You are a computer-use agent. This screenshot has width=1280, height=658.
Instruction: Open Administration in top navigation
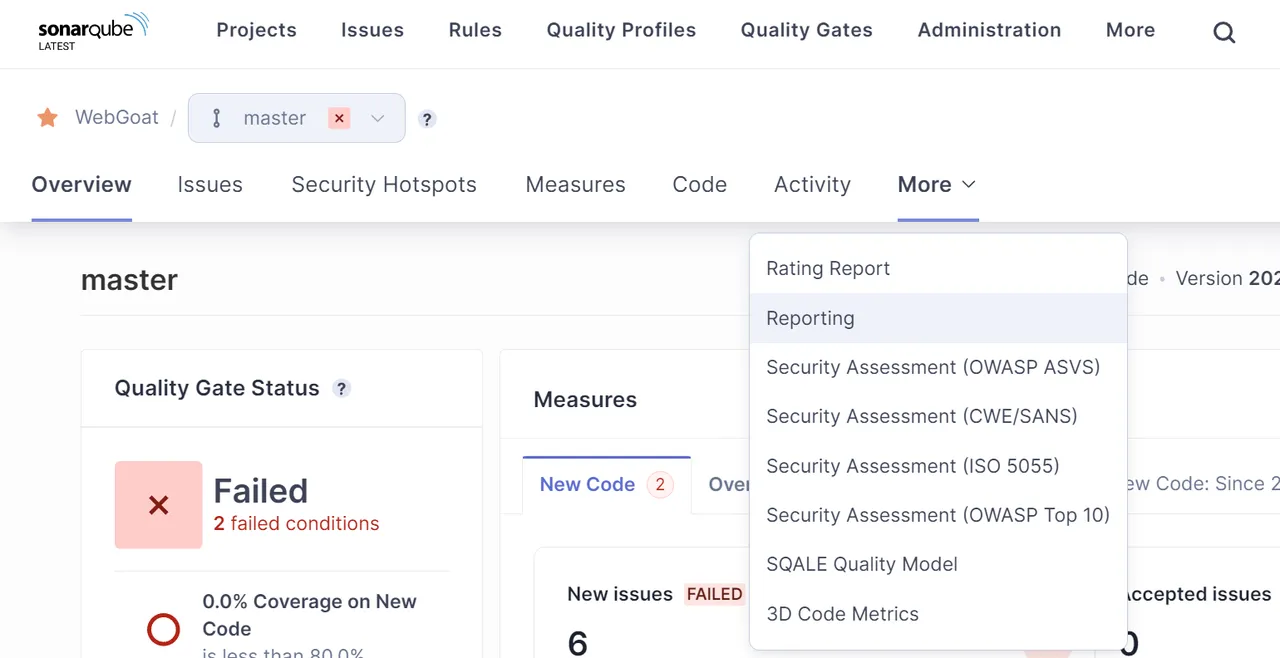click(x=989, y=30)
